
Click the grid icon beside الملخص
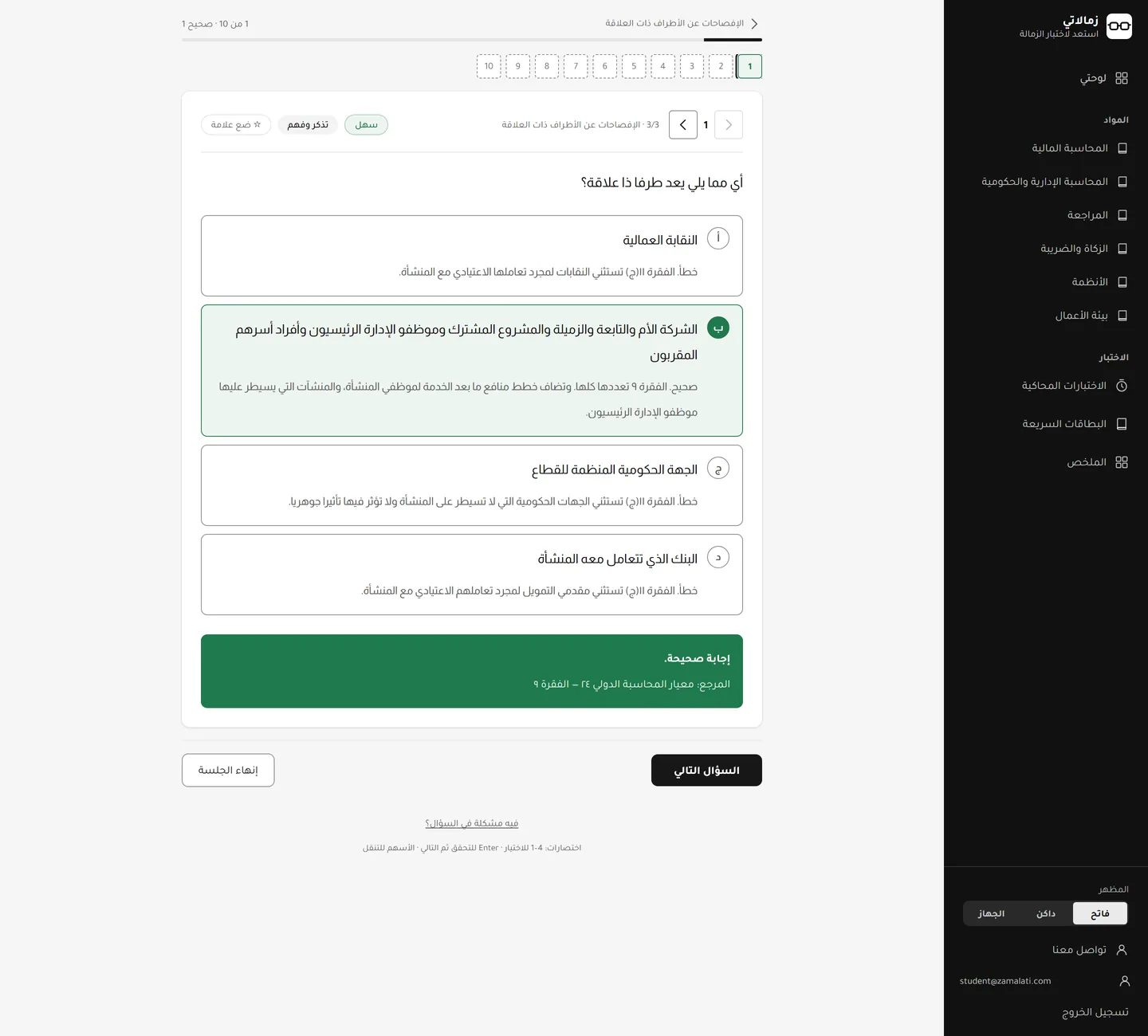coord(1122,462)
